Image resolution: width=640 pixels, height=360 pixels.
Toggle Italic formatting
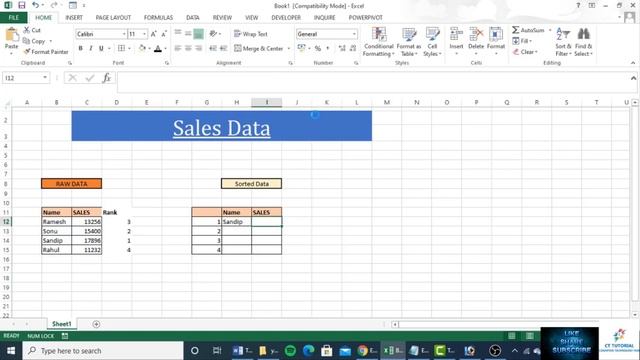91,48
